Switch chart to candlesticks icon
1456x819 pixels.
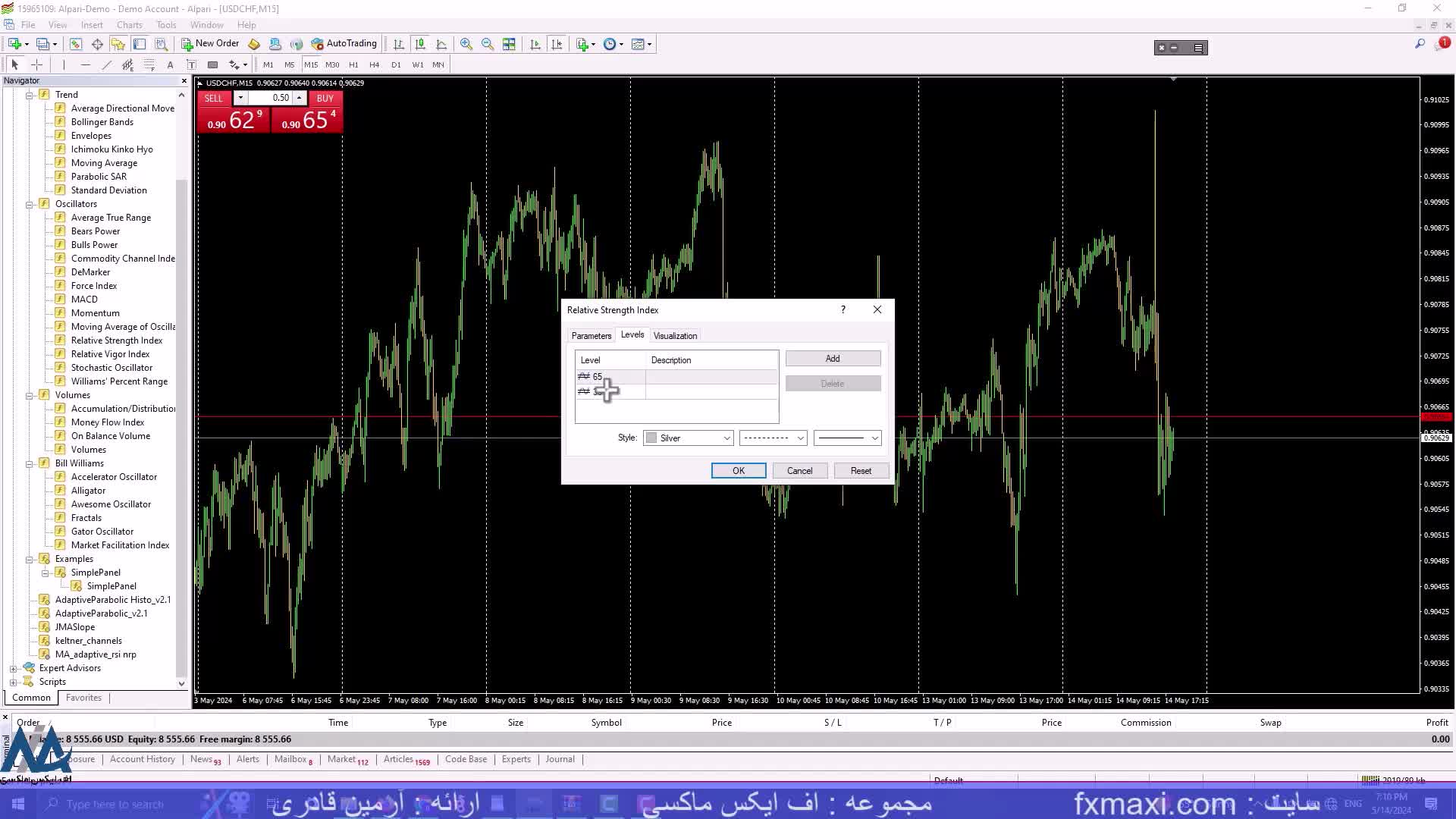coord(420,44)
